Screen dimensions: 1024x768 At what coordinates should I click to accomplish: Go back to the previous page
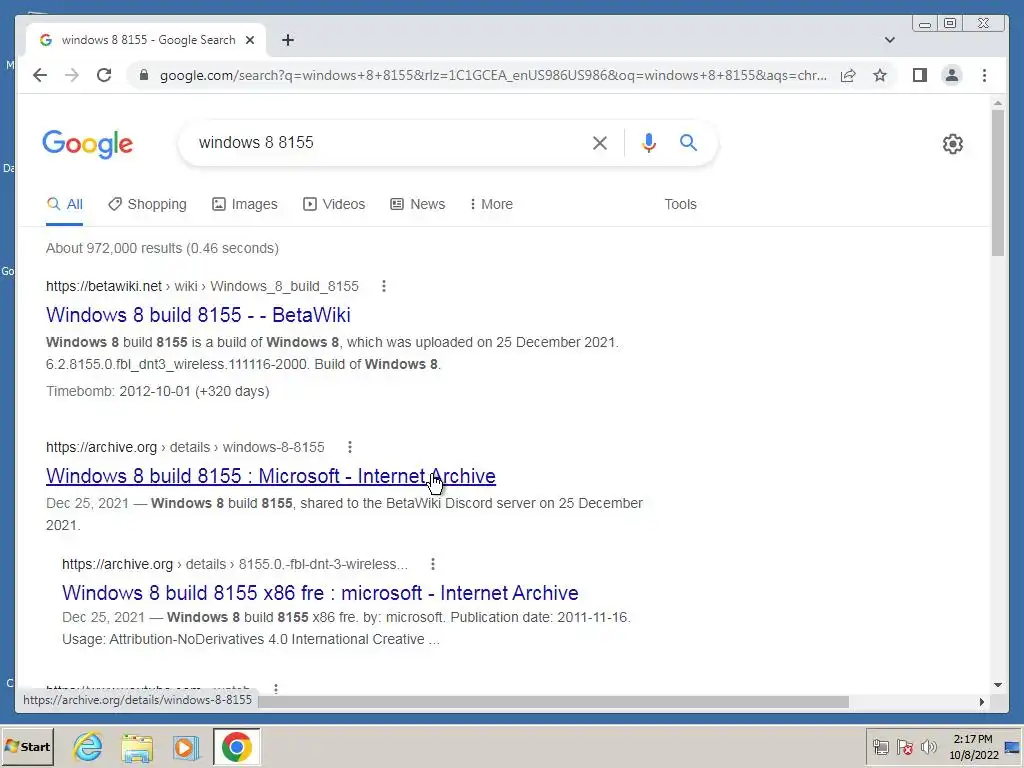[x=40, y=75]
